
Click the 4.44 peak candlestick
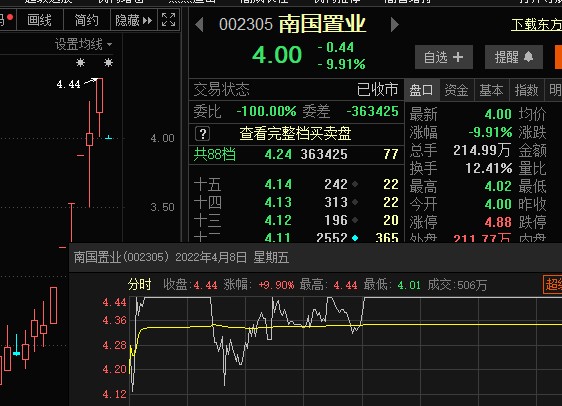(x=100, y=96)
